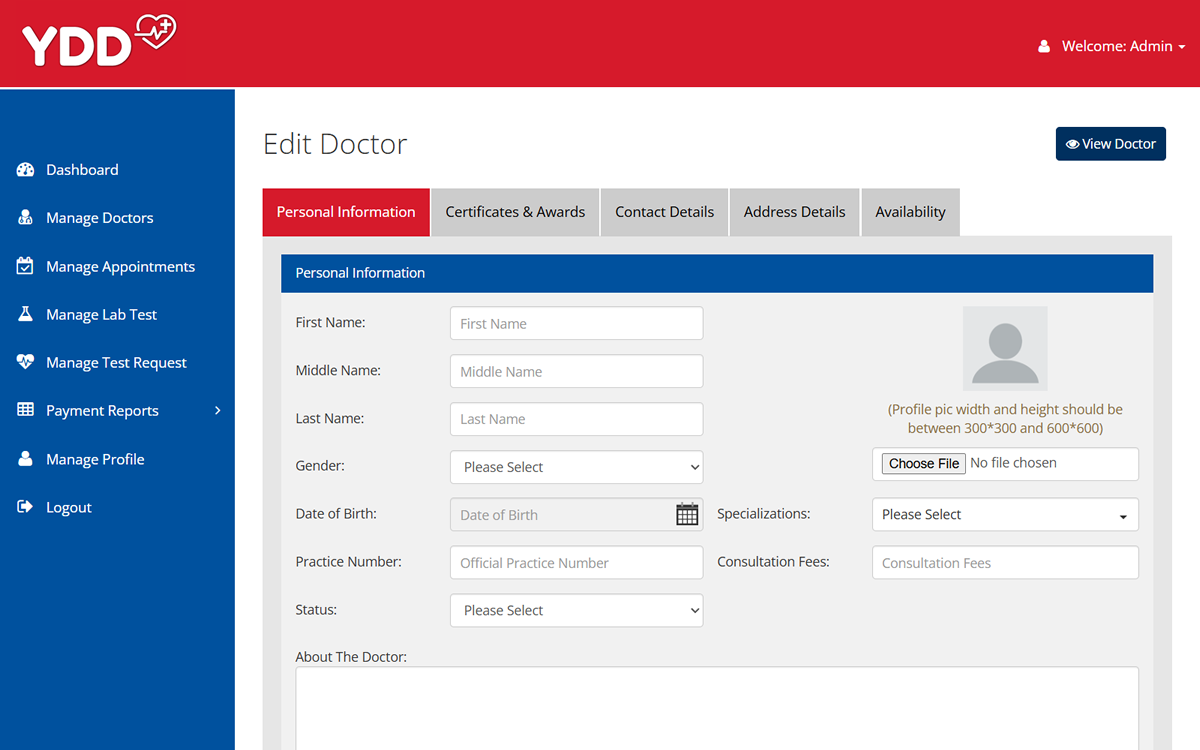
Task: Switch to the Availability tab
Action: (910, 212)
